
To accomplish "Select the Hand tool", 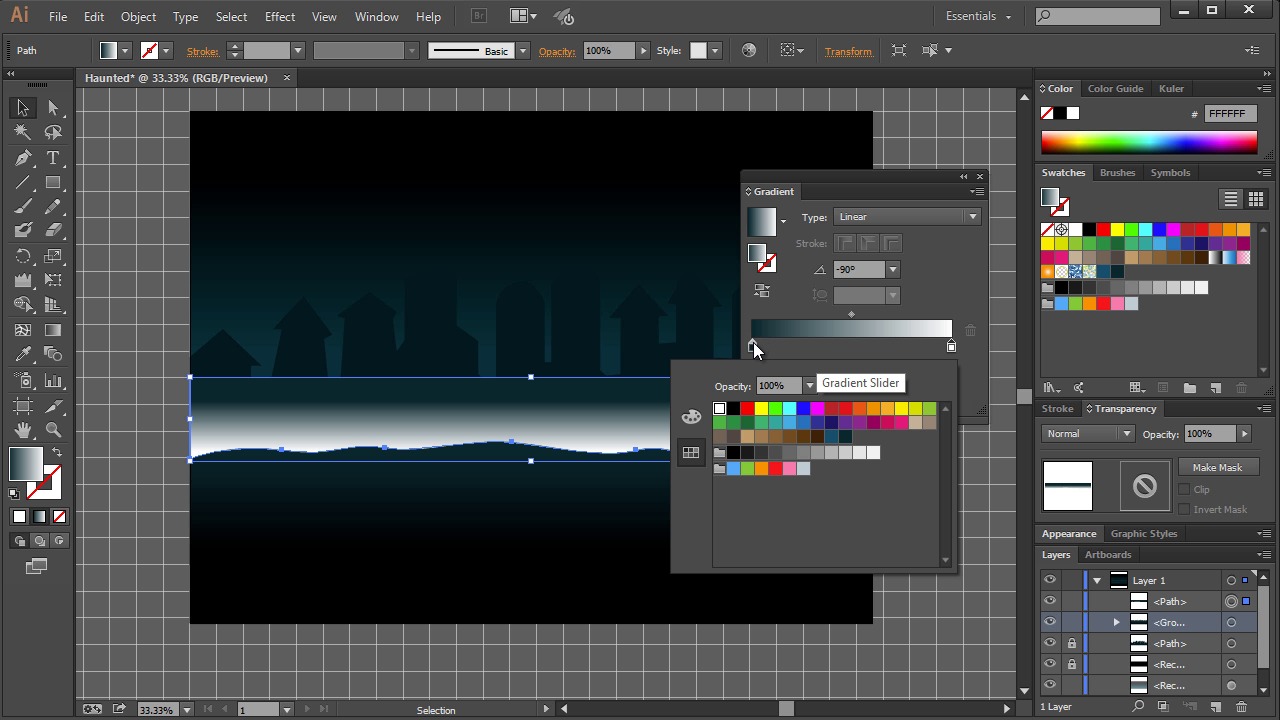I will point(23,430).
